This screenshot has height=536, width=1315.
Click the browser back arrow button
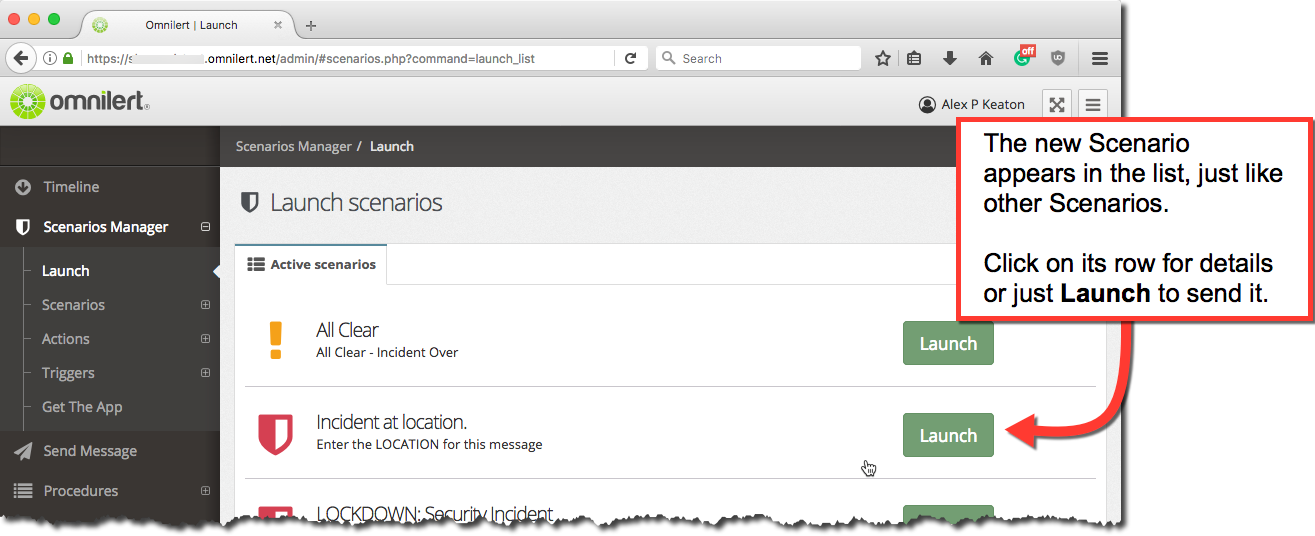tap(21, 58)
